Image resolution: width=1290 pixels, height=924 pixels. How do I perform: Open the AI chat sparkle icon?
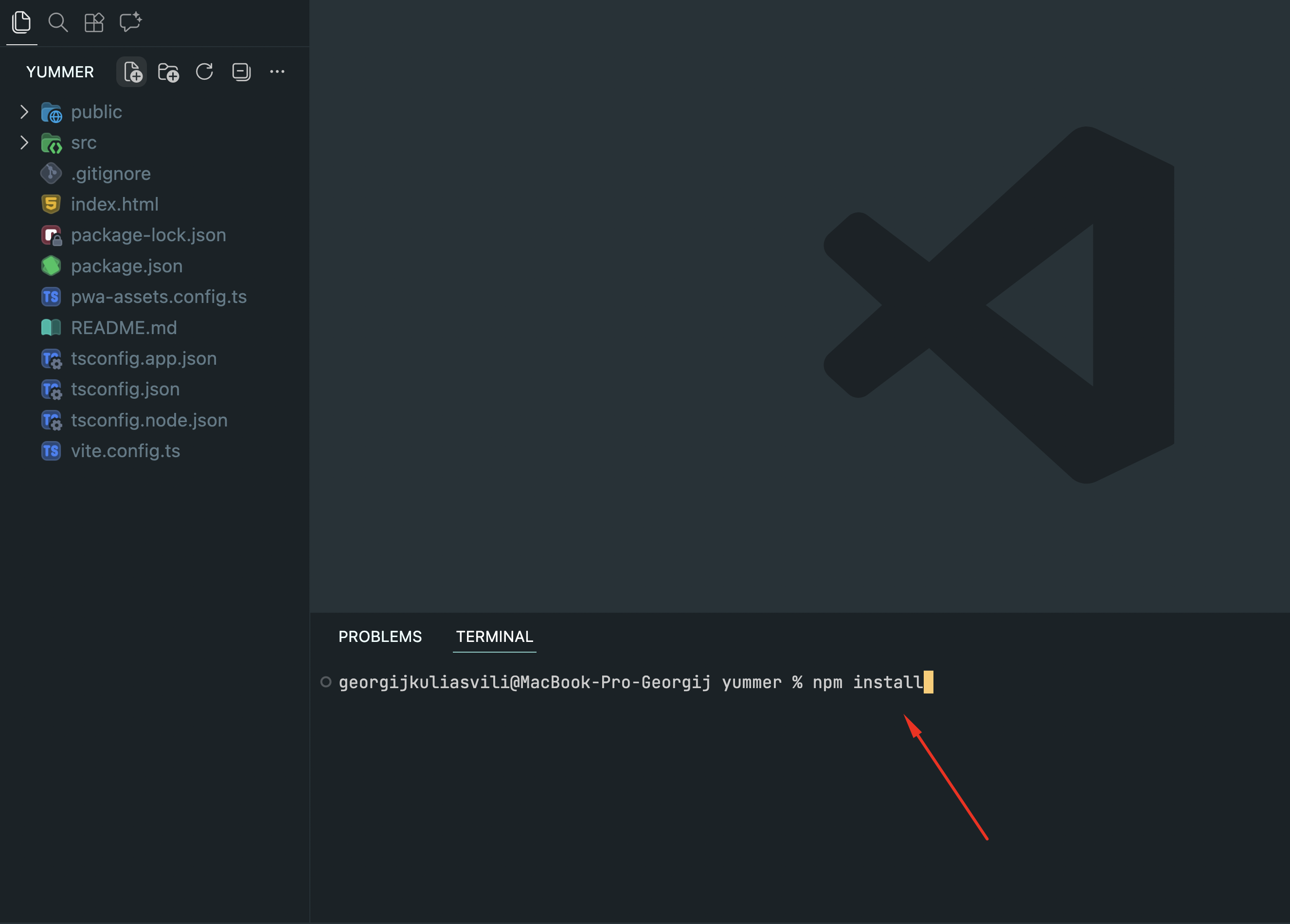click(x=130, y=22)
